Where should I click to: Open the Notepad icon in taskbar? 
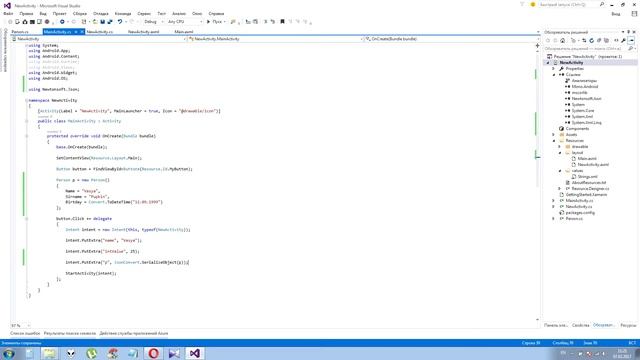point(30,353)
